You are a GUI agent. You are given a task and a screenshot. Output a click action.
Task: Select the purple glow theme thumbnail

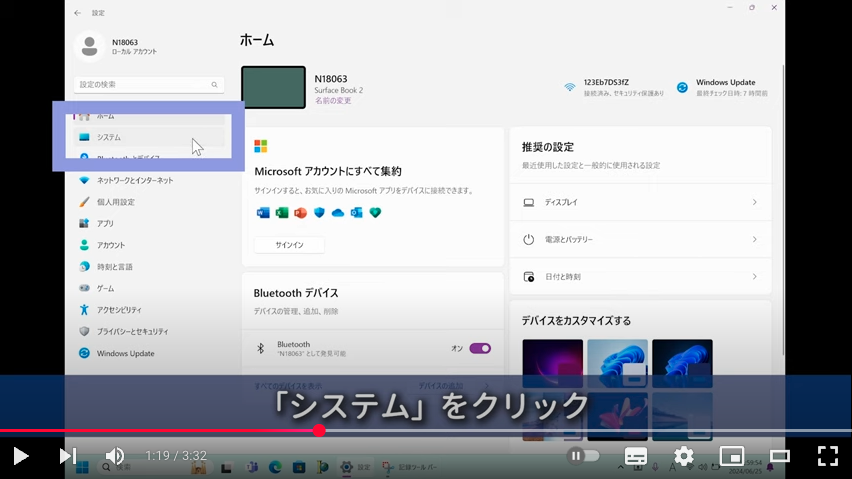(553, 364)
